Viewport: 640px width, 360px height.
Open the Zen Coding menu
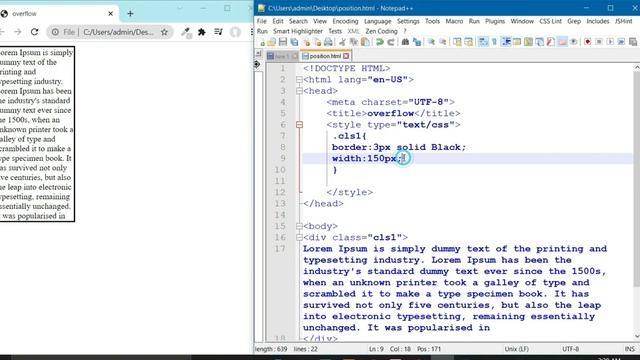click(381, 31)
